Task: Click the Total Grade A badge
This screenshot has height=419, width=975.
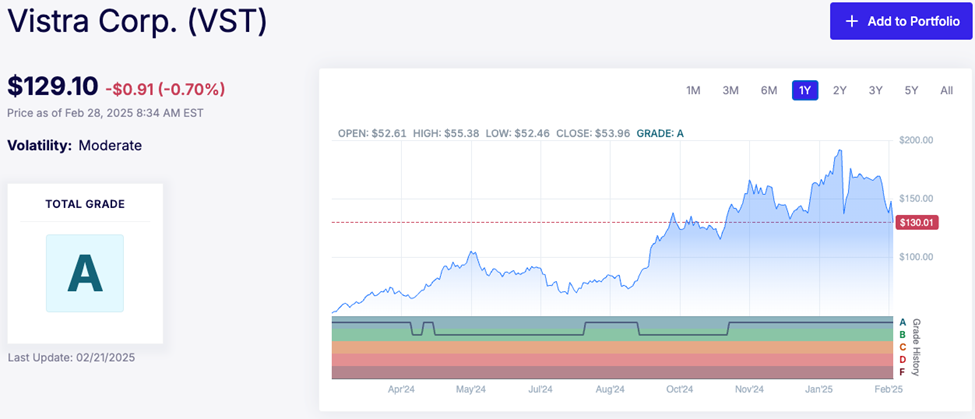Action: [x=84, y=273]
